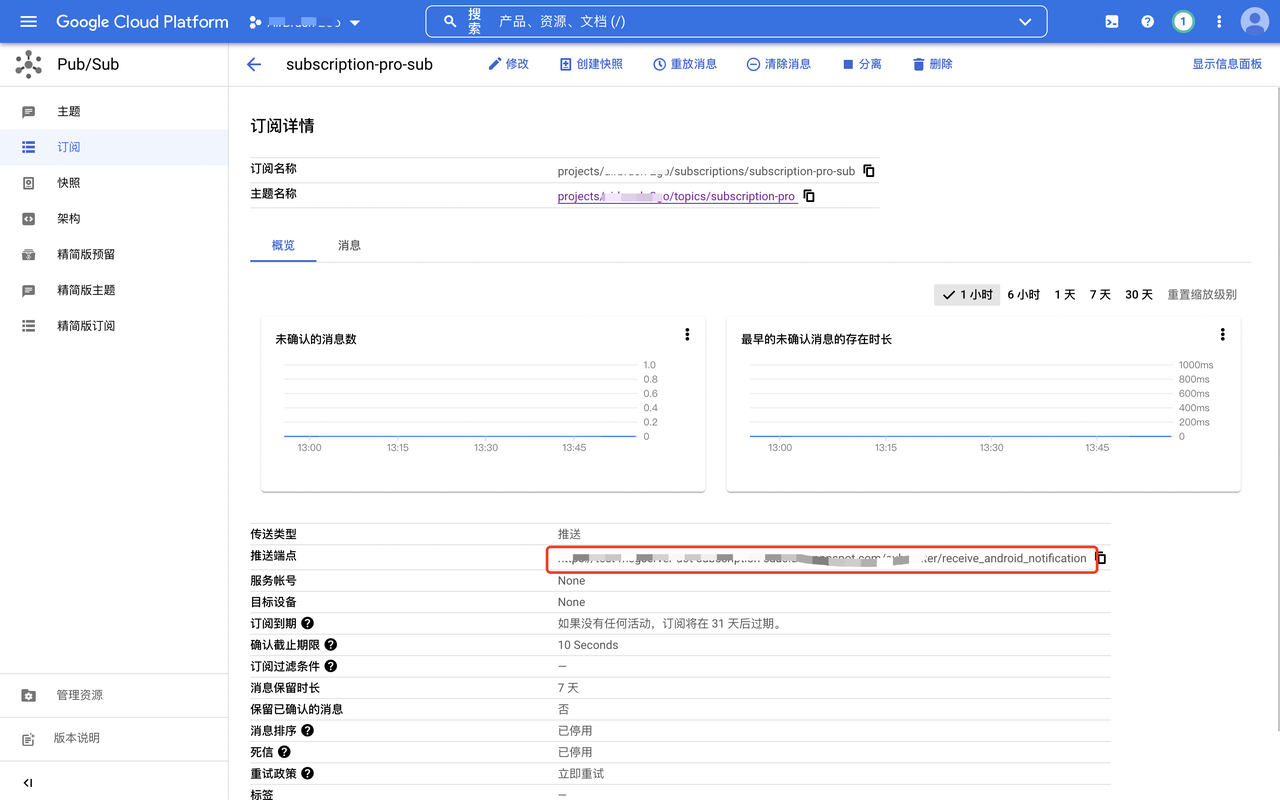
Task: Click the 修改 edit button
Action: (508, 64)
